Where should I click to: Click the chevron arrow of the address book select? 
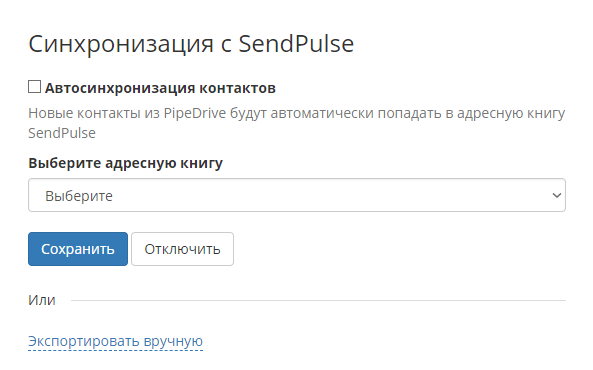(557, 196)
